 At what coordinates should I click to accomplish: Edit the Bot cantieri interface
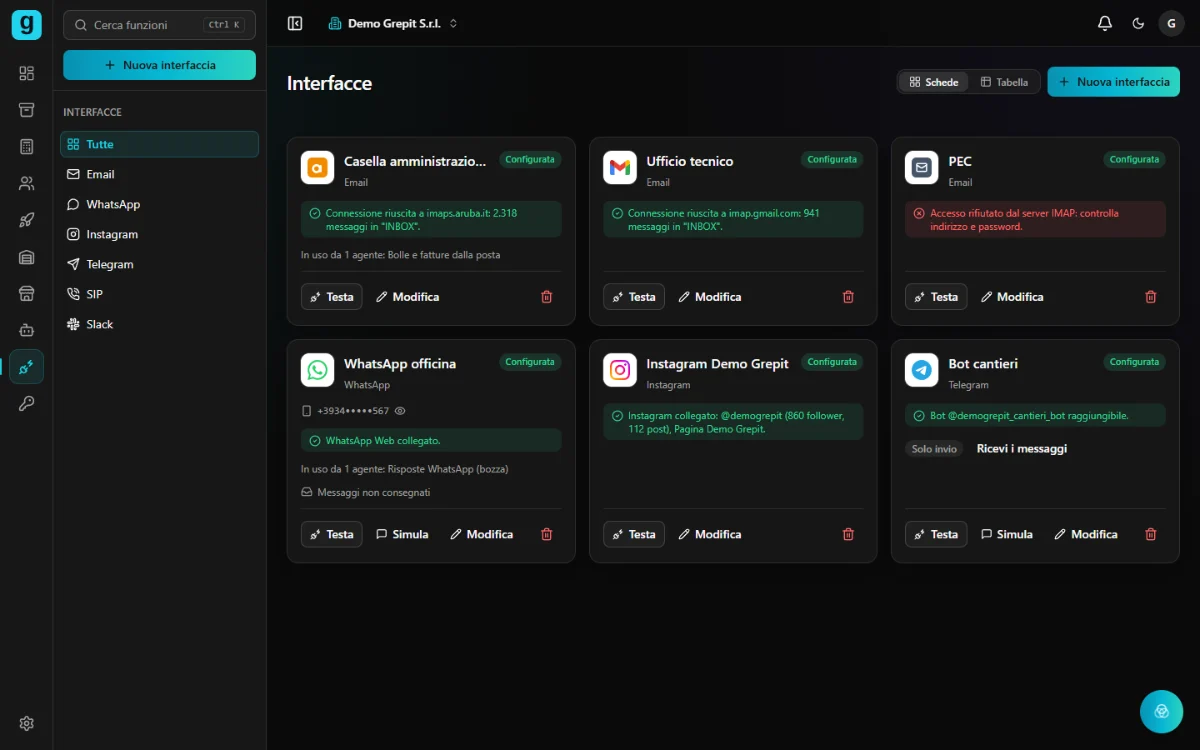pyautogui.click(x=1086, y=534)
